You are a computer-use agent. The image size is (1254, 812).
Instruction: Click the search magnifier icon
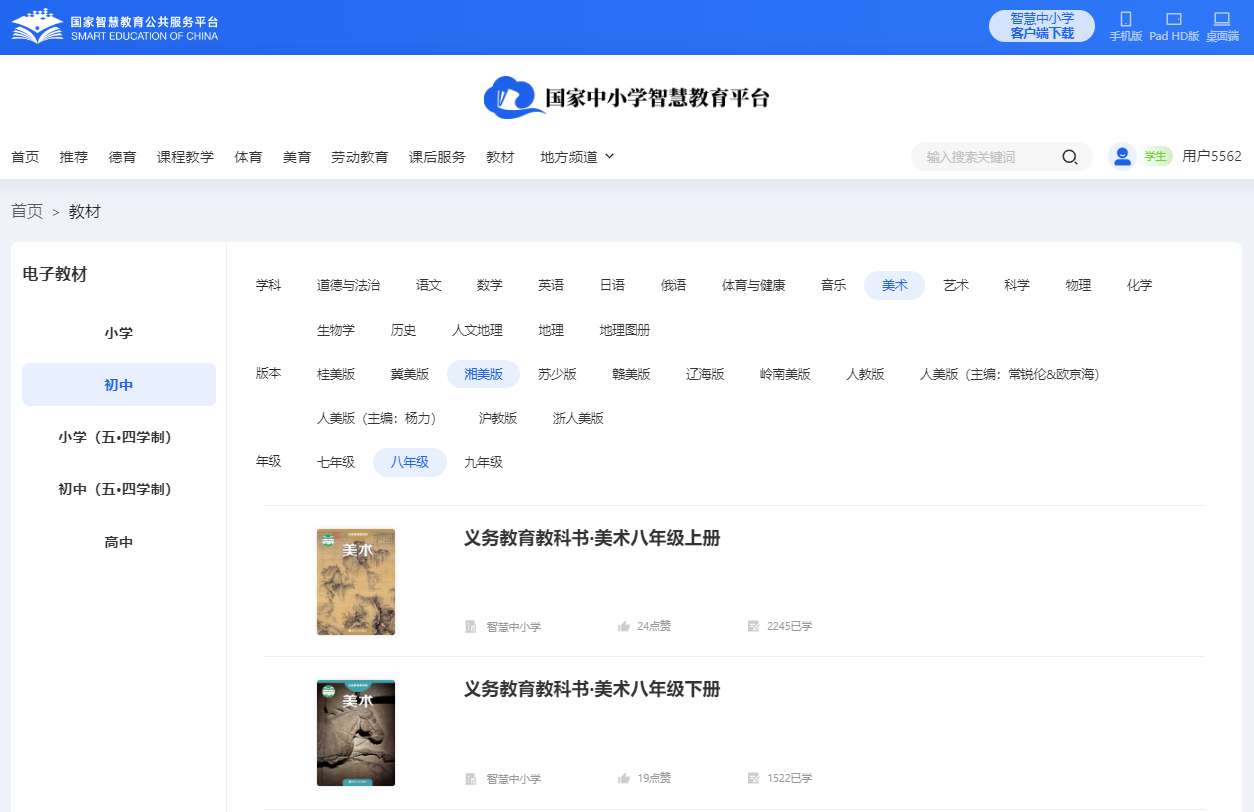click(x=1069, y=157)
